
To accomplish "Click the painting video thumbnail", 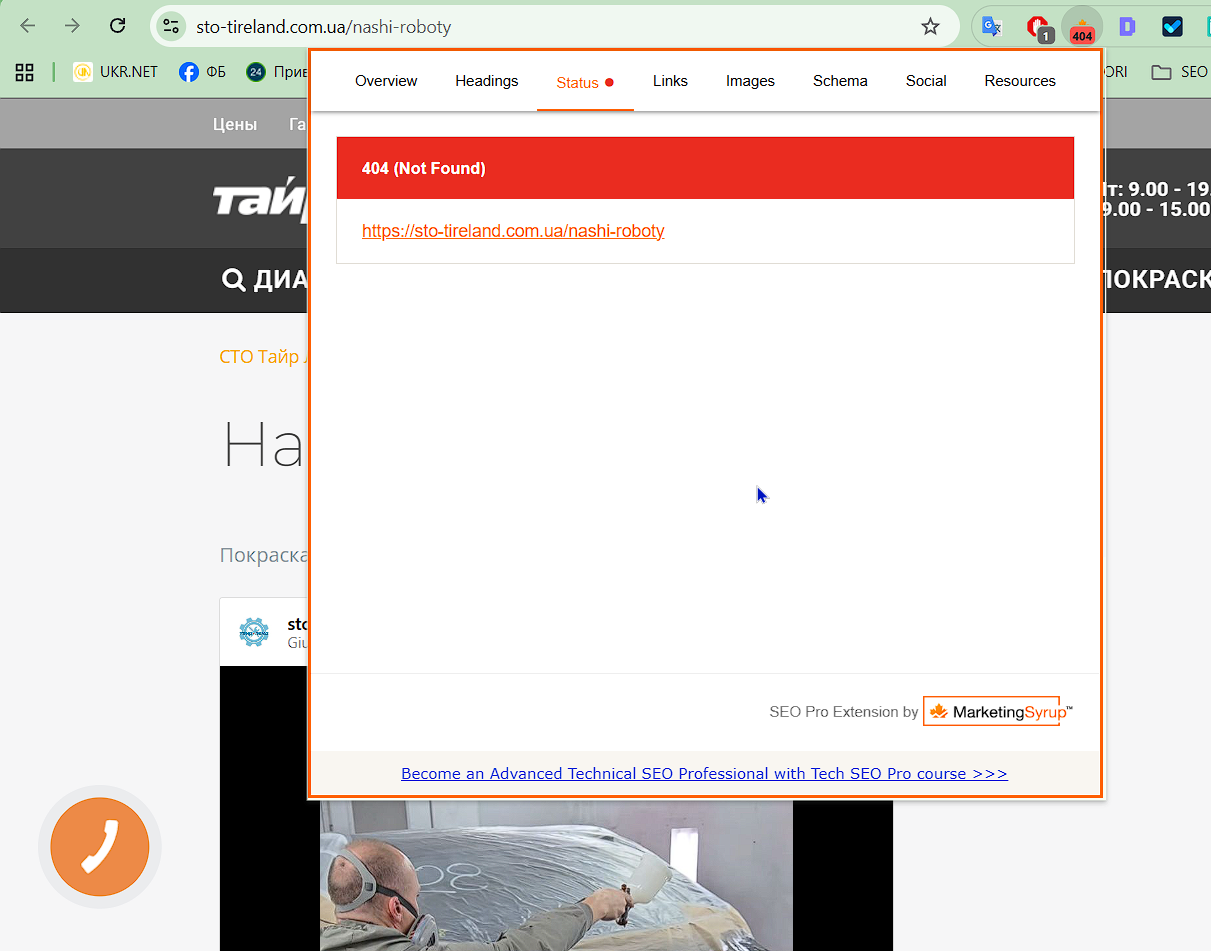I will point(556,875).
